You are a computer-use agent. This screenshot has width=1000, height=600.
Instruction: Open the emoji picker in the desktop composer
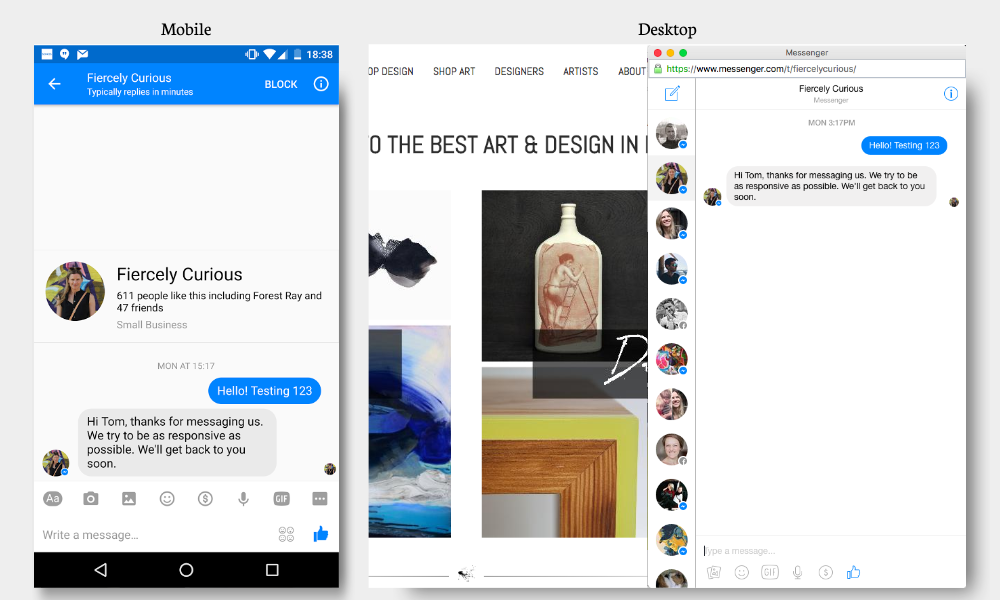(742, 573)
